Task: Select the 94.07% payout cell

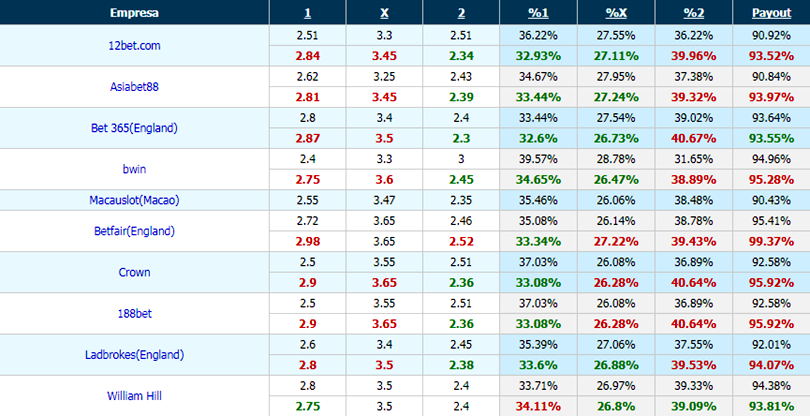Action: (x=771, y=365)
